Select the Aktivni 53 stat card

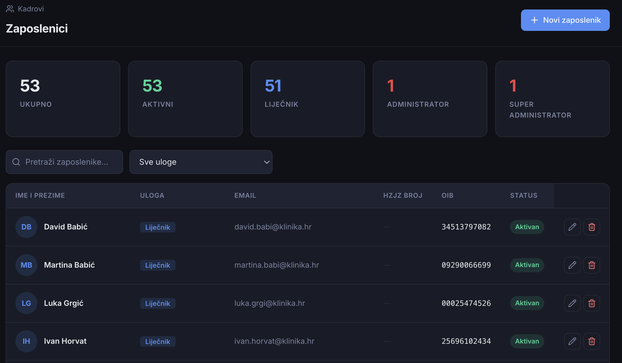coord(185,99)
